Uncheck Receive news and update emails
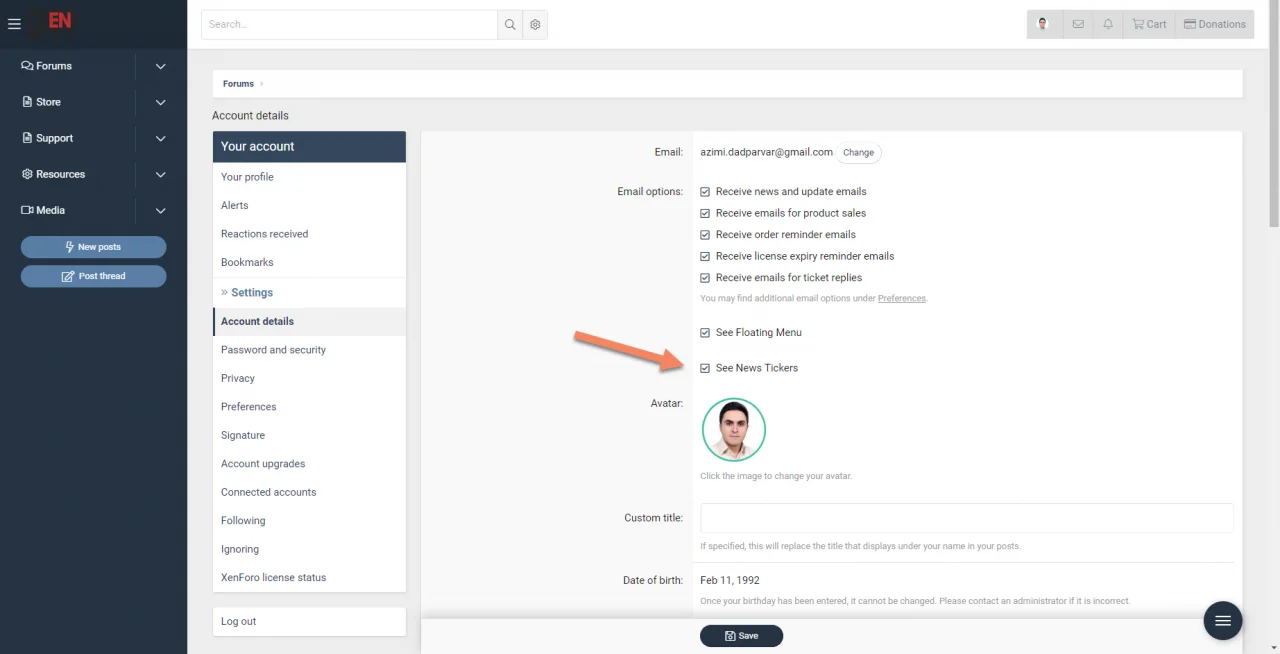1280x654 pixels. (x=705, y=192)
